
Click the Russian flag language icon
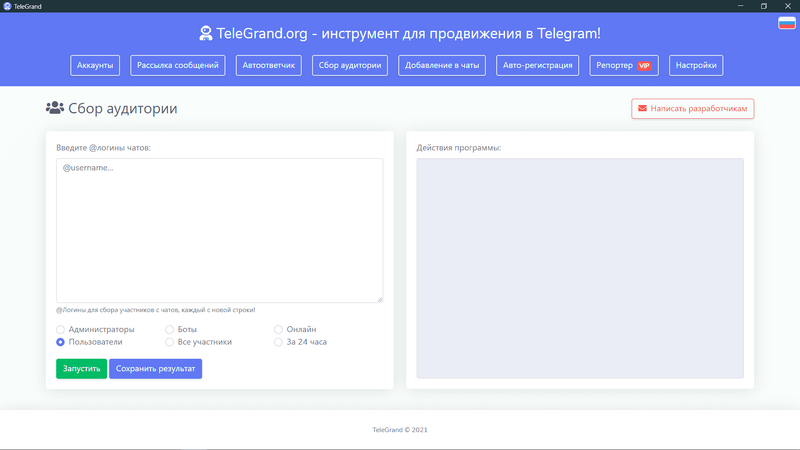787,23
